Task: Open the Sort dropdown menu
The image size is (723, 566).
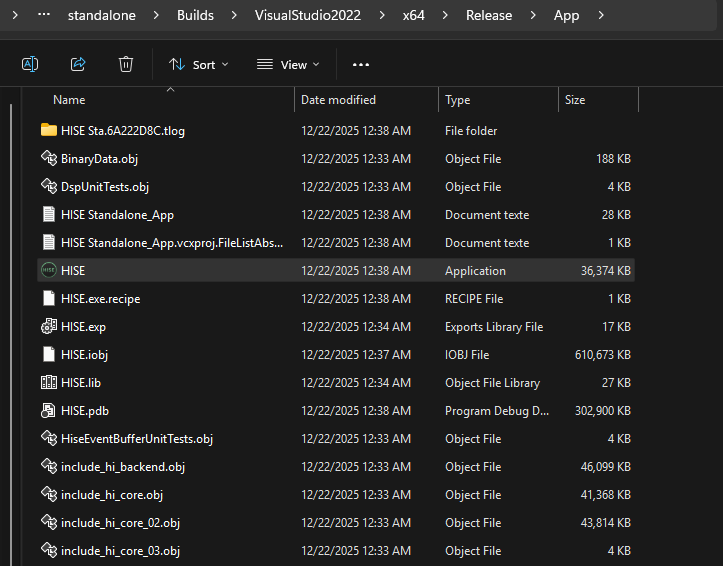Action: click(198, 64)
